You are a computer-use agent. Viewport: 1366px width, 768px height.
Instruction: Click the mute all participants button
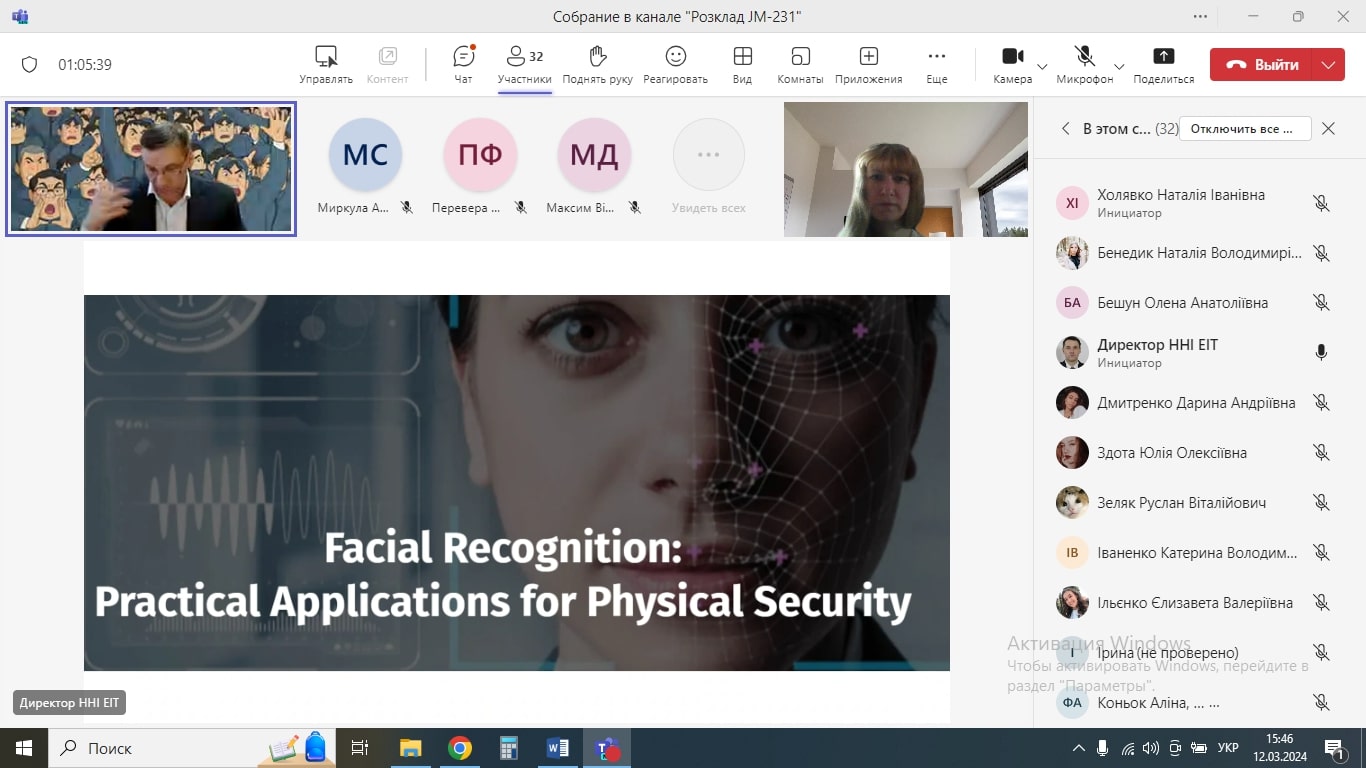tap(1245, 128)
